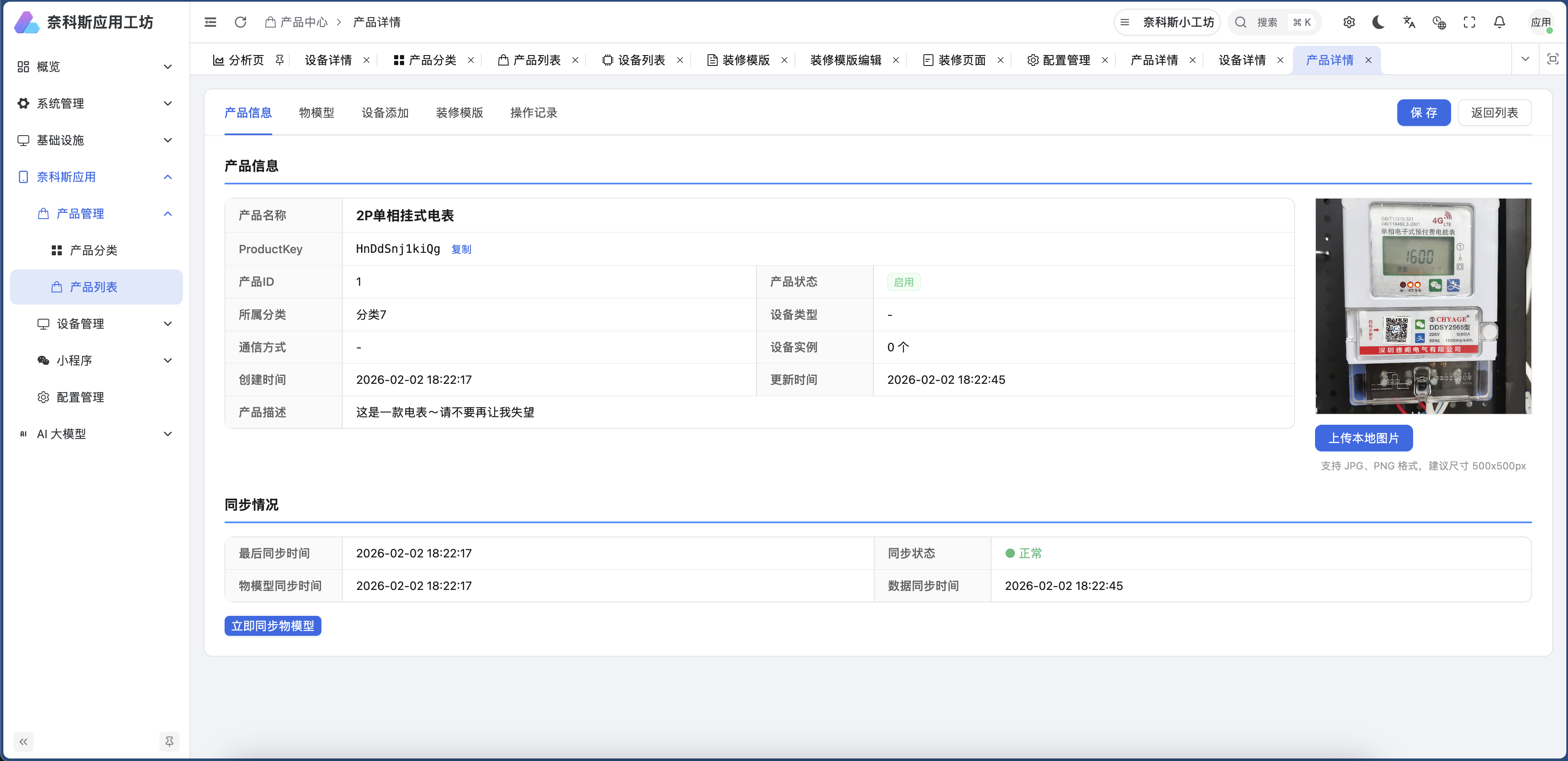Screen dimensions: 1568x761
Task: Close the 装修模版 page tab
Action: [x=784, y=60]
